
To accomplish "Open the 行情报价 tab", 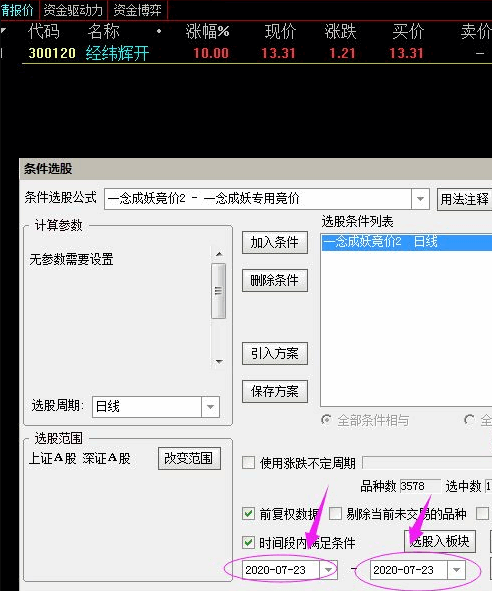I will pyautogui.click(x=18, y=10).
